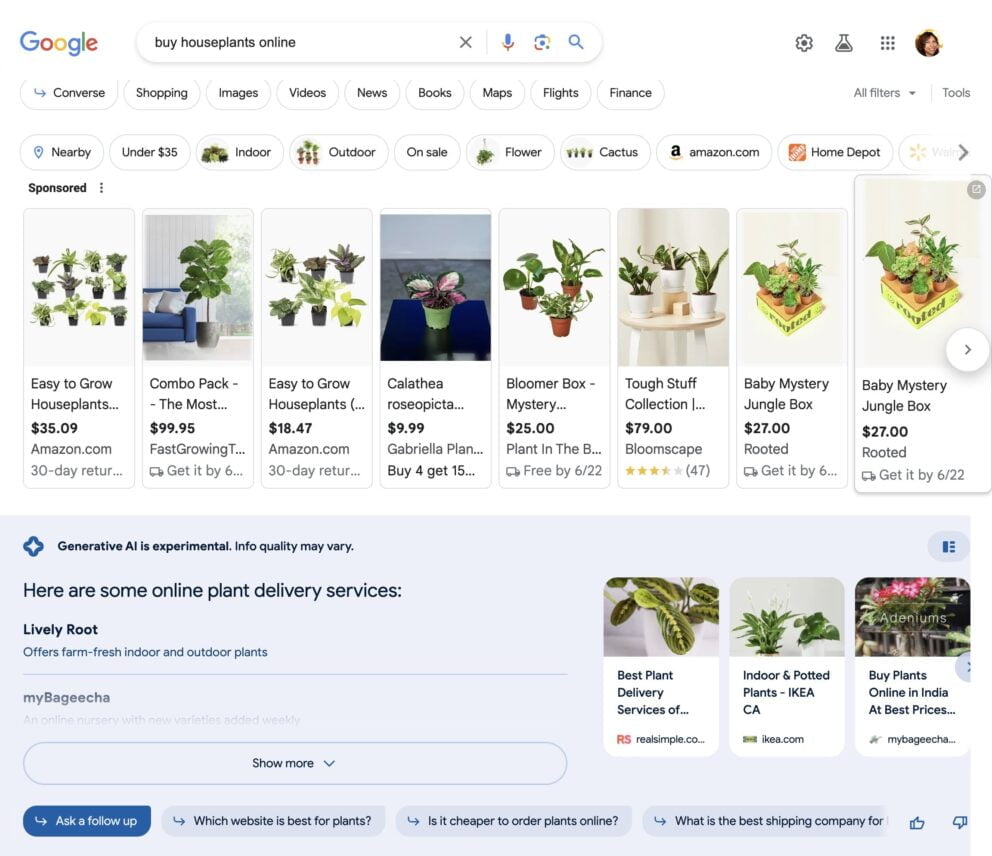Click the next arrow on sponsored carousel

click(967, 349)
